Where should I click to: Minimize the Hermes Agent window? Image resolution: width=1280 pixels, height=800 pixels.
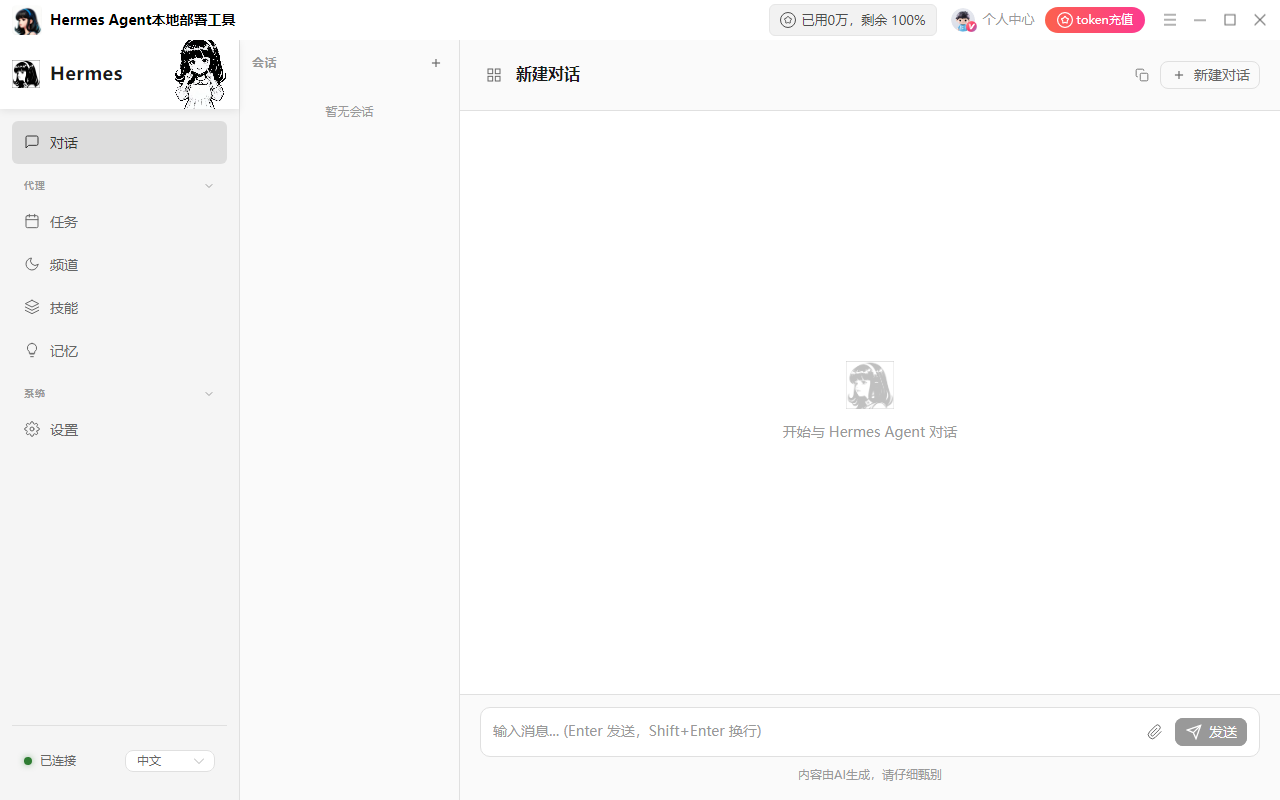click(x=1200, y=20)
